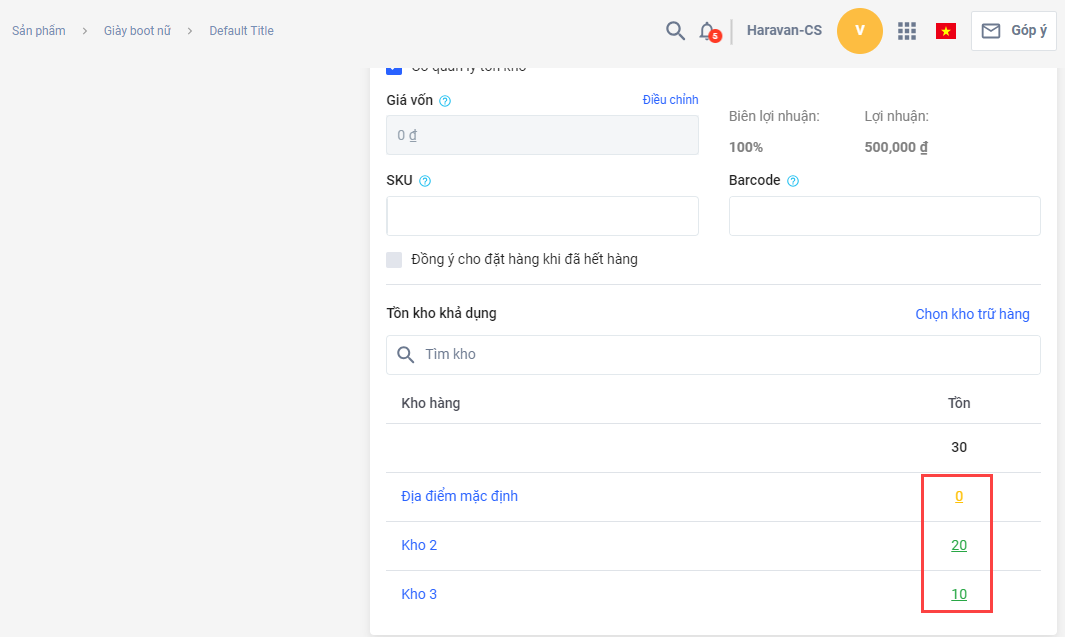
Task: Click the Barcode help icon
Action: pyautogui.click(x=793, y=181)
